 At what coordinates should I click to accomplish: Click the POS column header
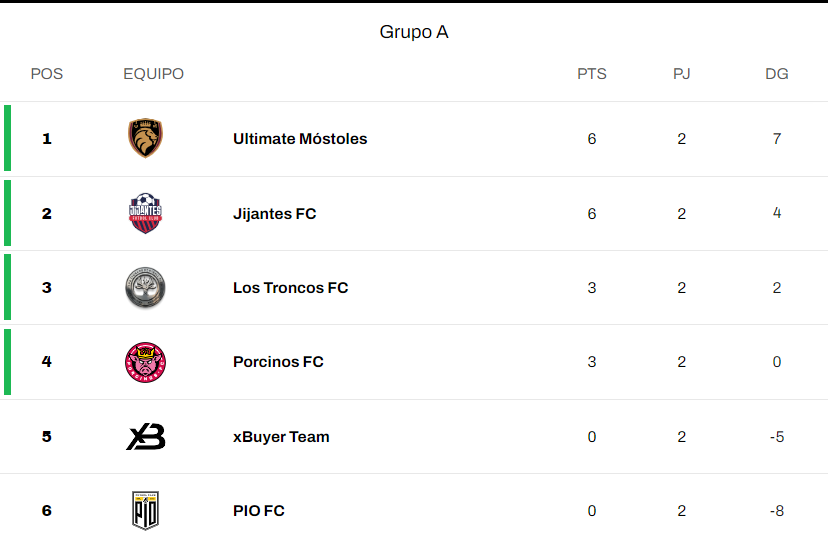(x=46, y=73)
